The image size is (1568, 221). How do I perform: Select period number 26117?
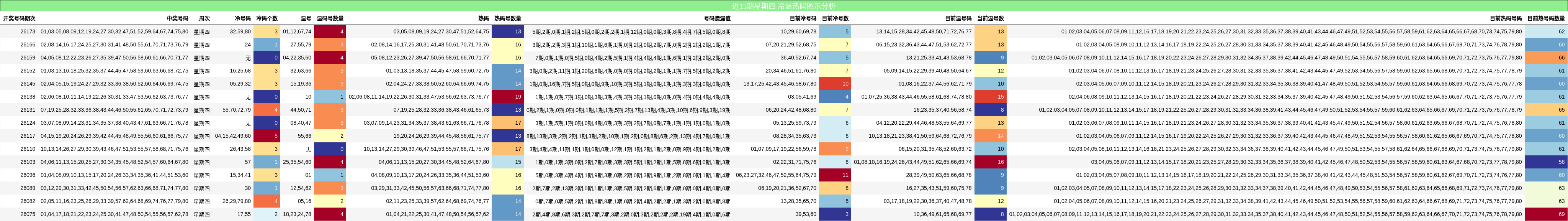coord(28,136)
